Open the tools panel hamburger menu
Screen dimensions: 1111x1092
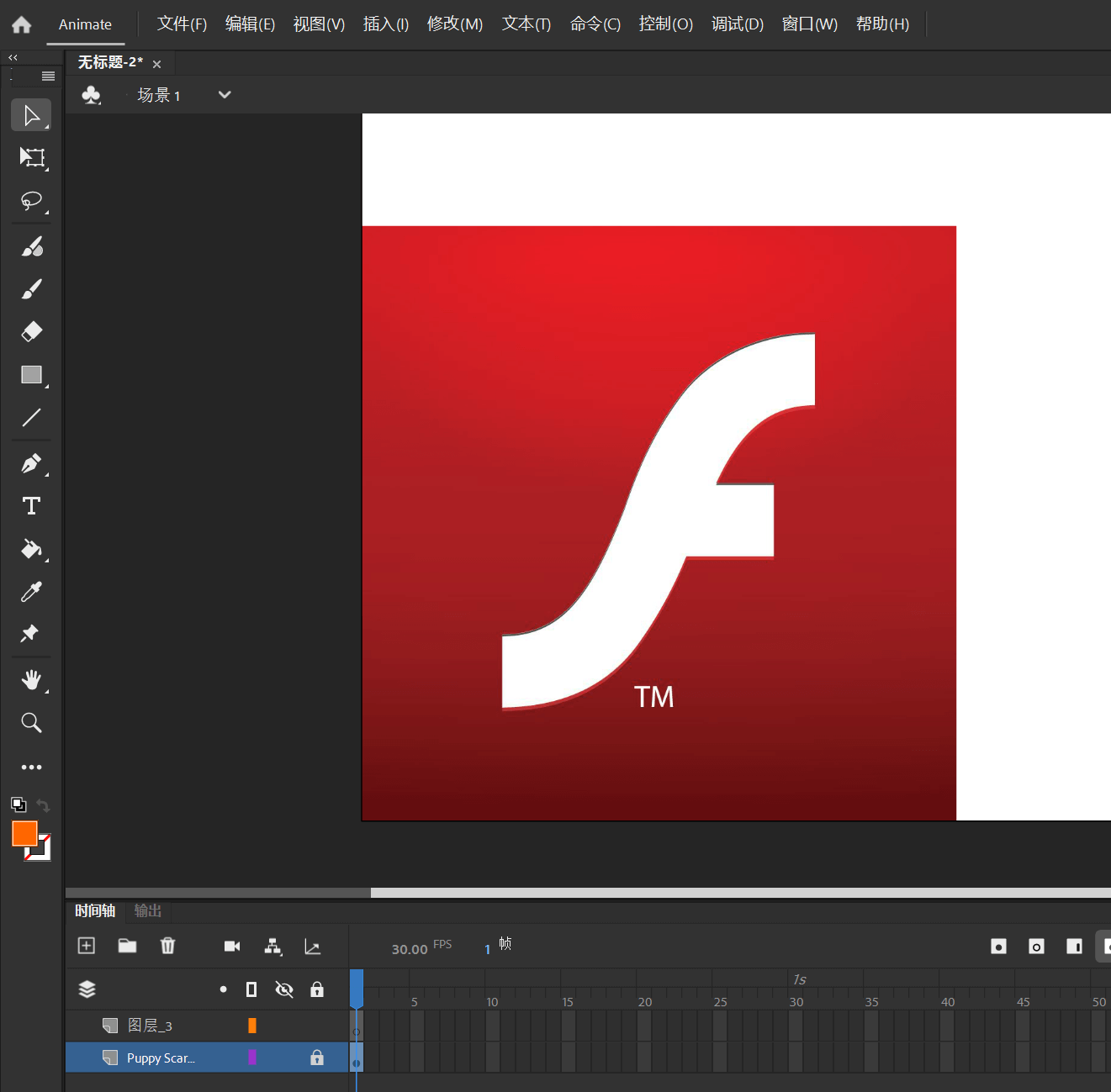click(48, 76)
